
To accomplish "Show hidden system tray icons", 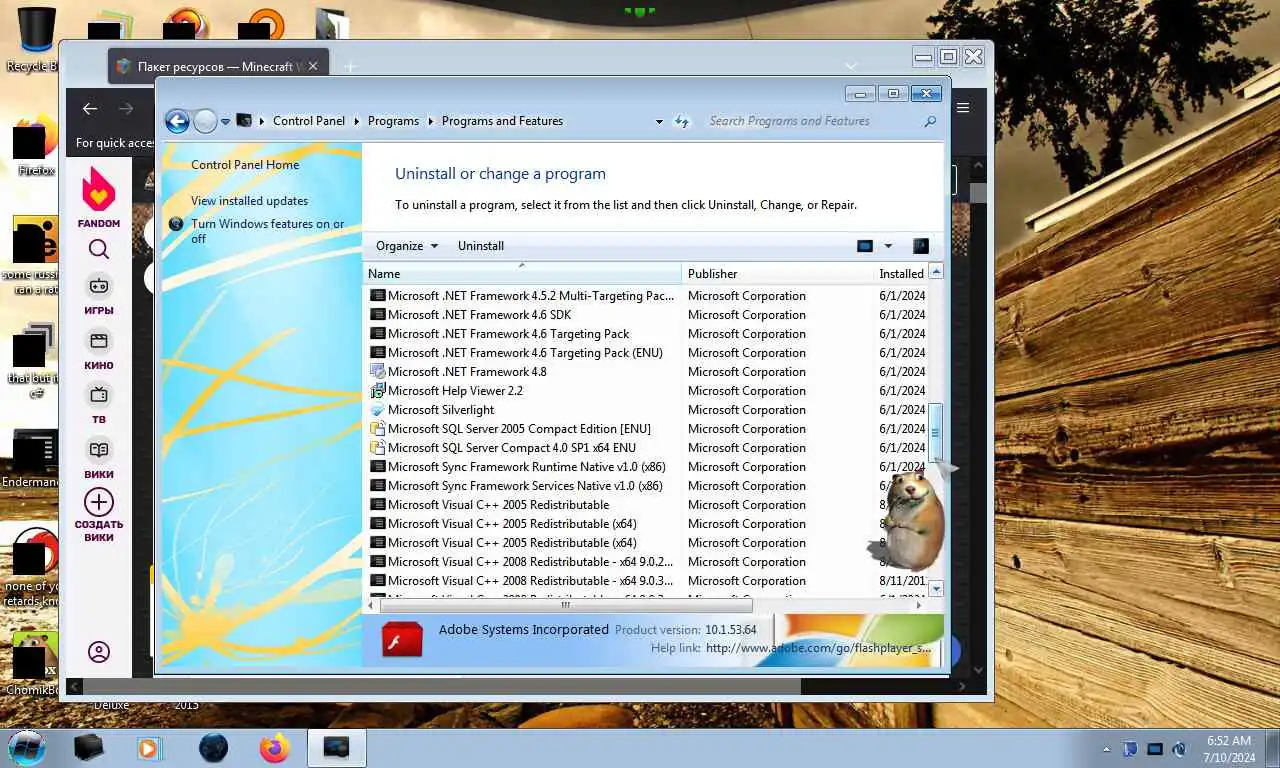I will (1106, 748).
